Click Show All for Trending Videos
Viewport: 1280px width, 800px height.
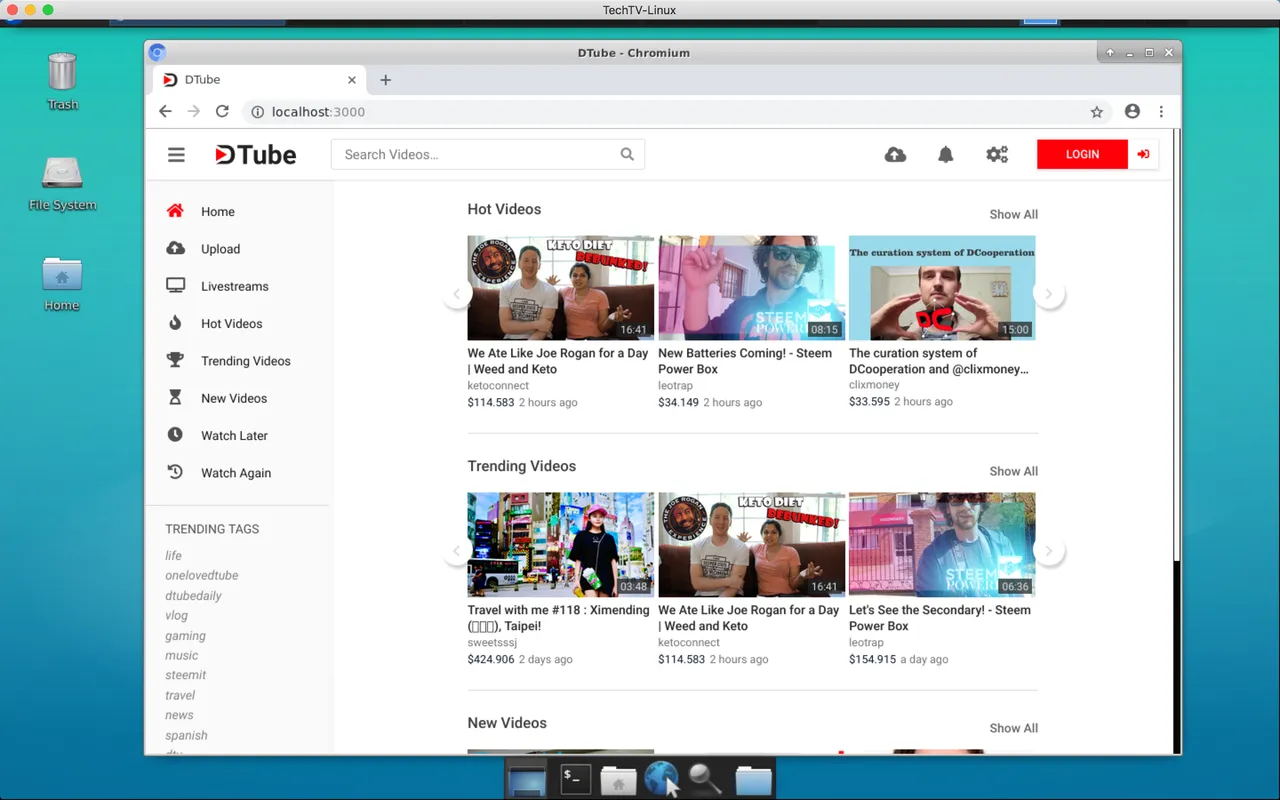click(1014, 471)
